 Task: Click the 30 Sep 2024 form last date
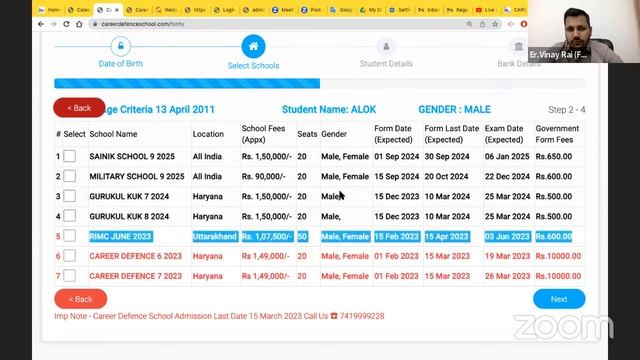[x=447, y=156]
